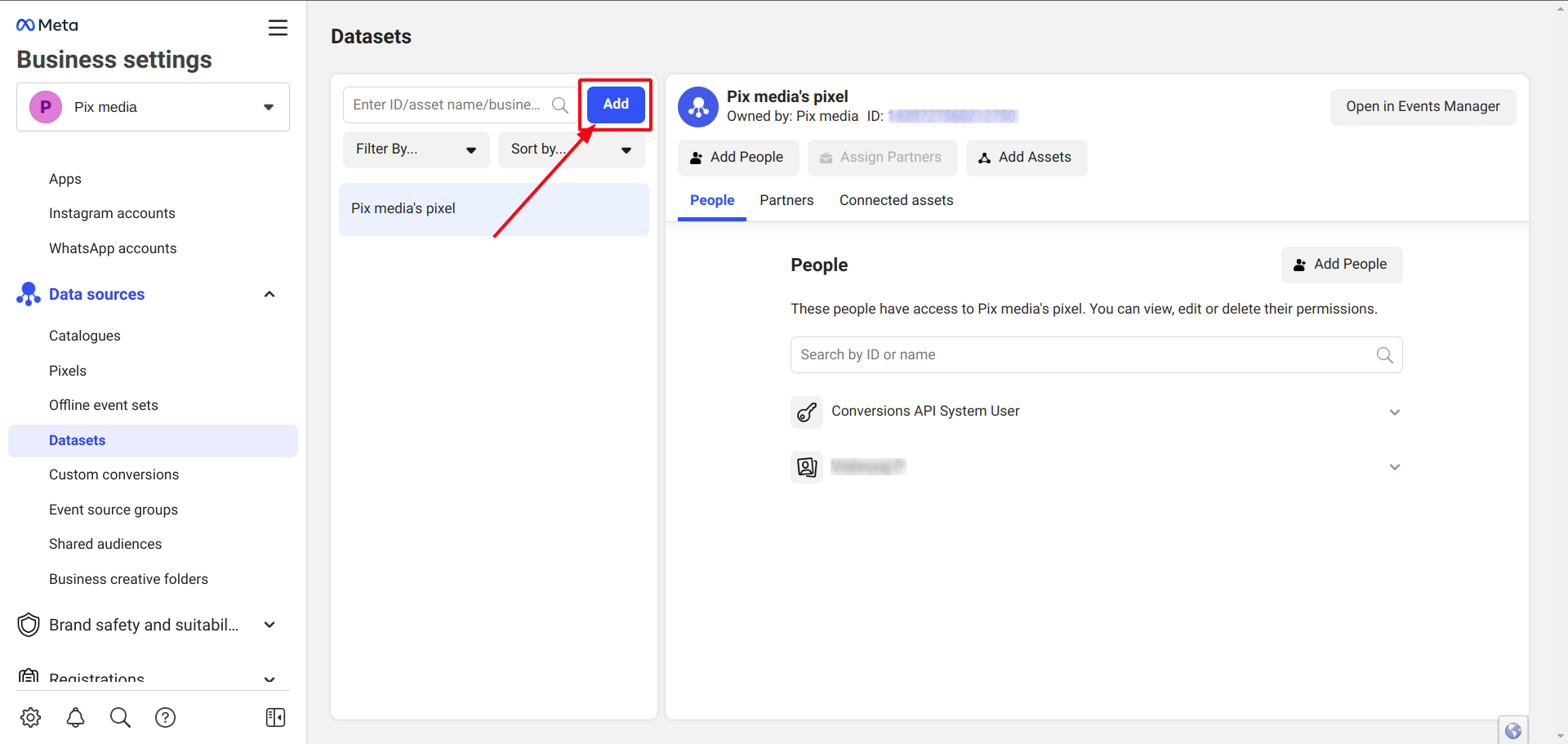The width and height of the screenshot is (1568, 744).
Task: Switch to the People tab
Action: point(712,201)
